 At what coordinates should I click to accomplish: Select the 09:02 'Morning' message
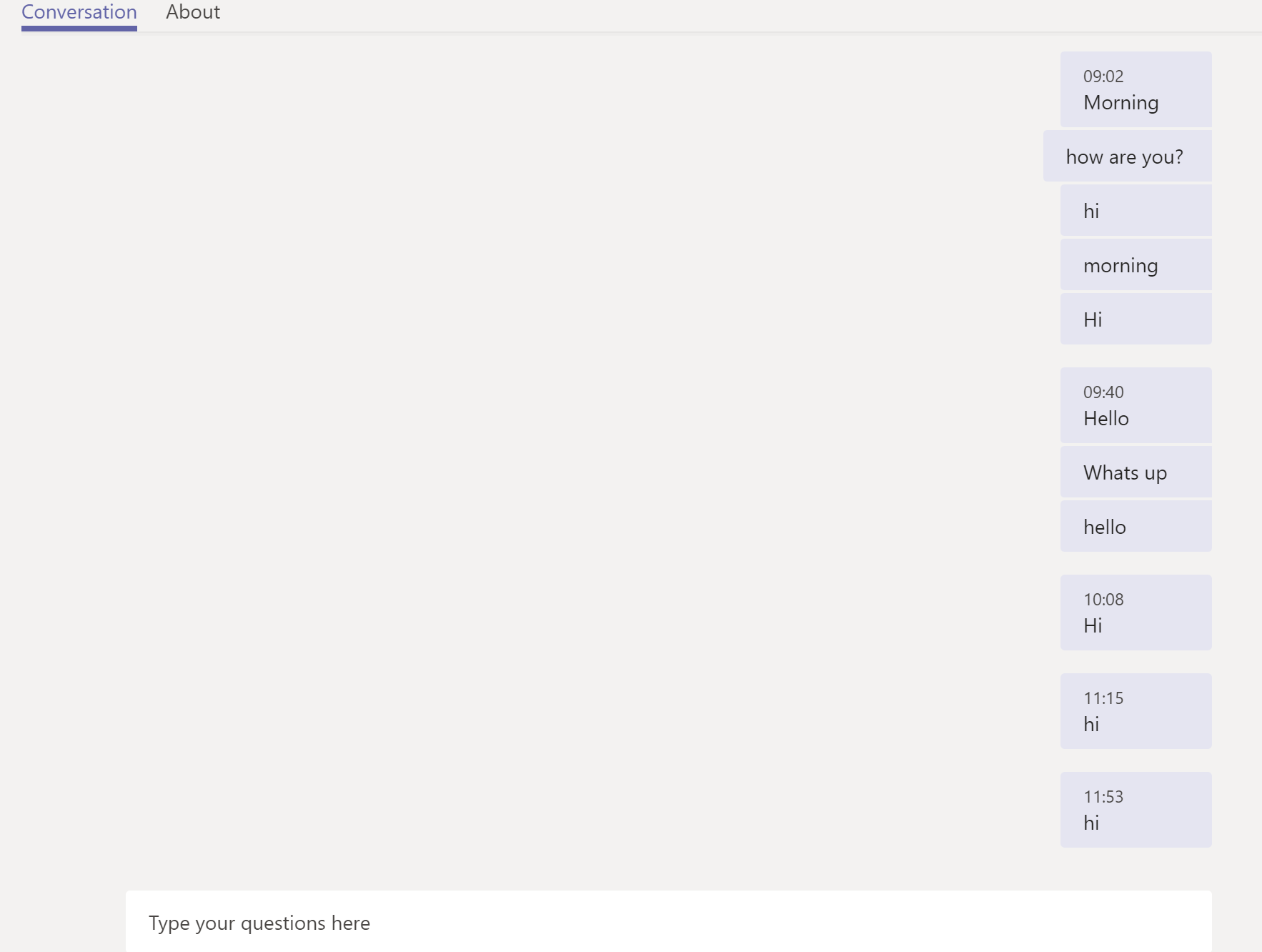[x=1136, y=89]
